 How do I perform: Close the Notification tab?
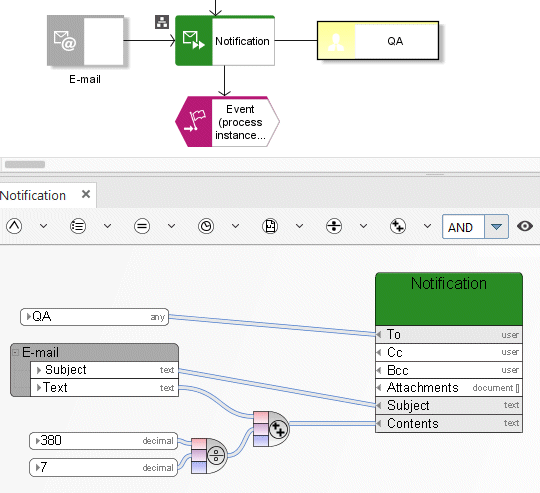pyautogui.click(x=86, y=194)
